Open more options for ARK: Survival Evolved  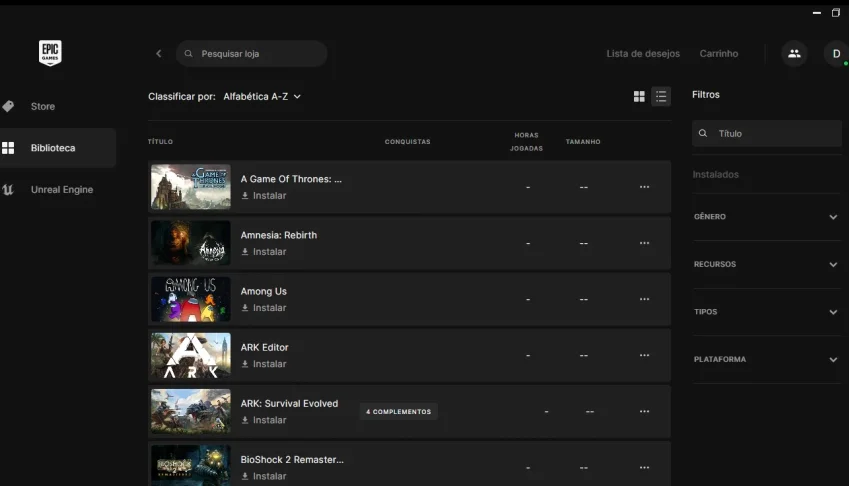click(644, 411)
